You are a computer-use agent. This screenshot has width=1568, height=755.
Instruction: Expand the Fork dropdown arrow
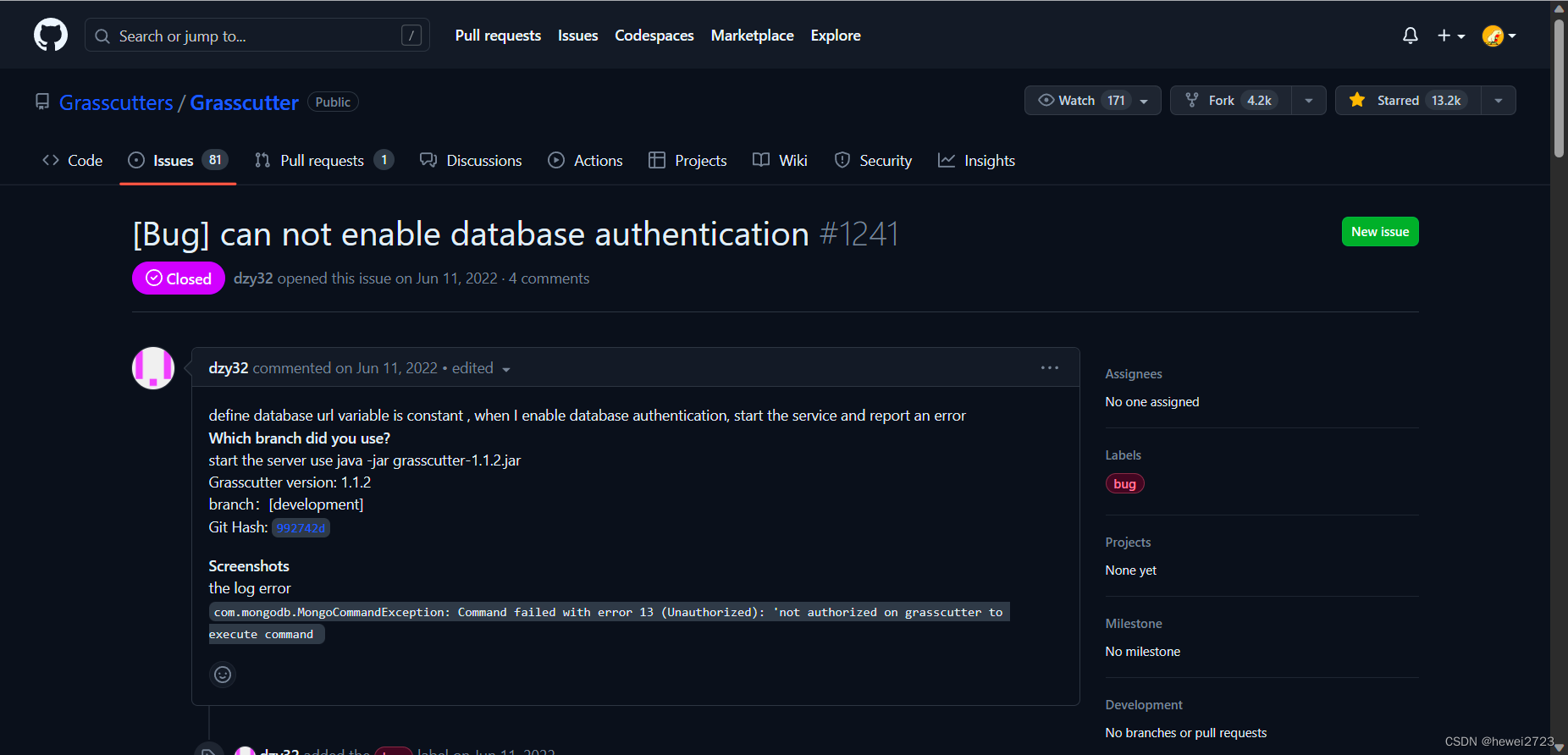click(1309, 101)
